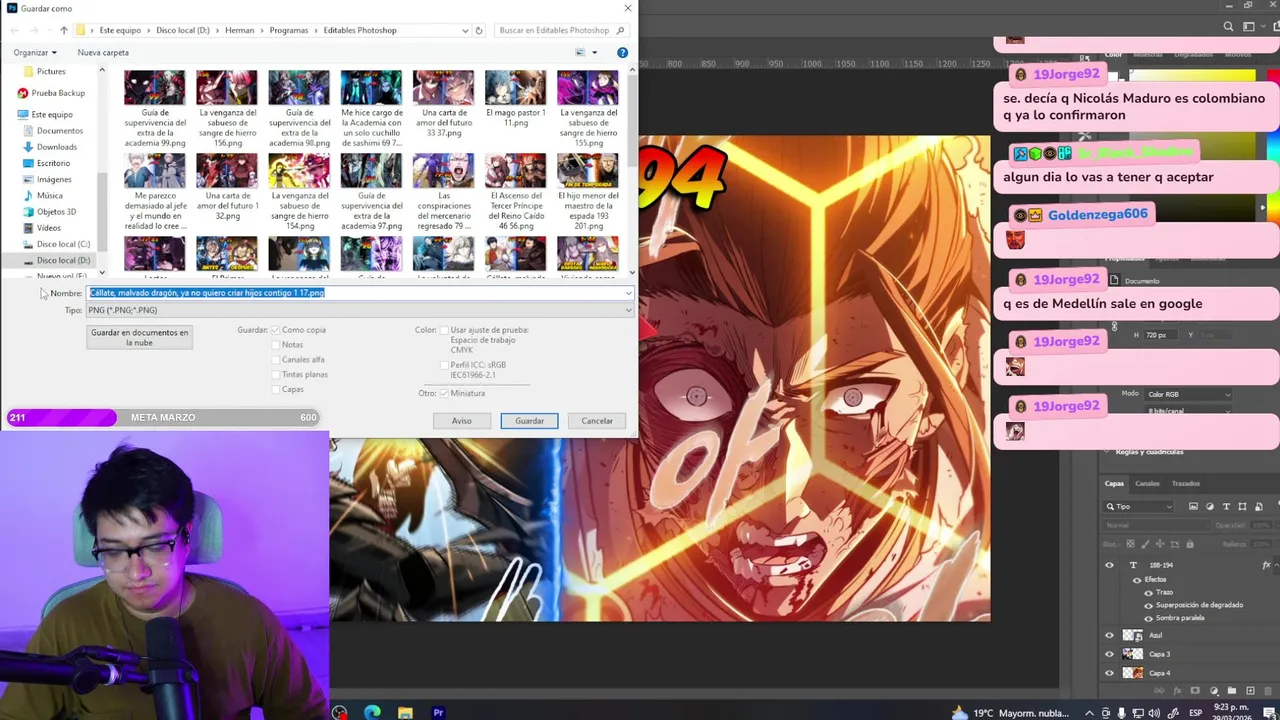Filter layers by pixel type icon

[1193, 507]
